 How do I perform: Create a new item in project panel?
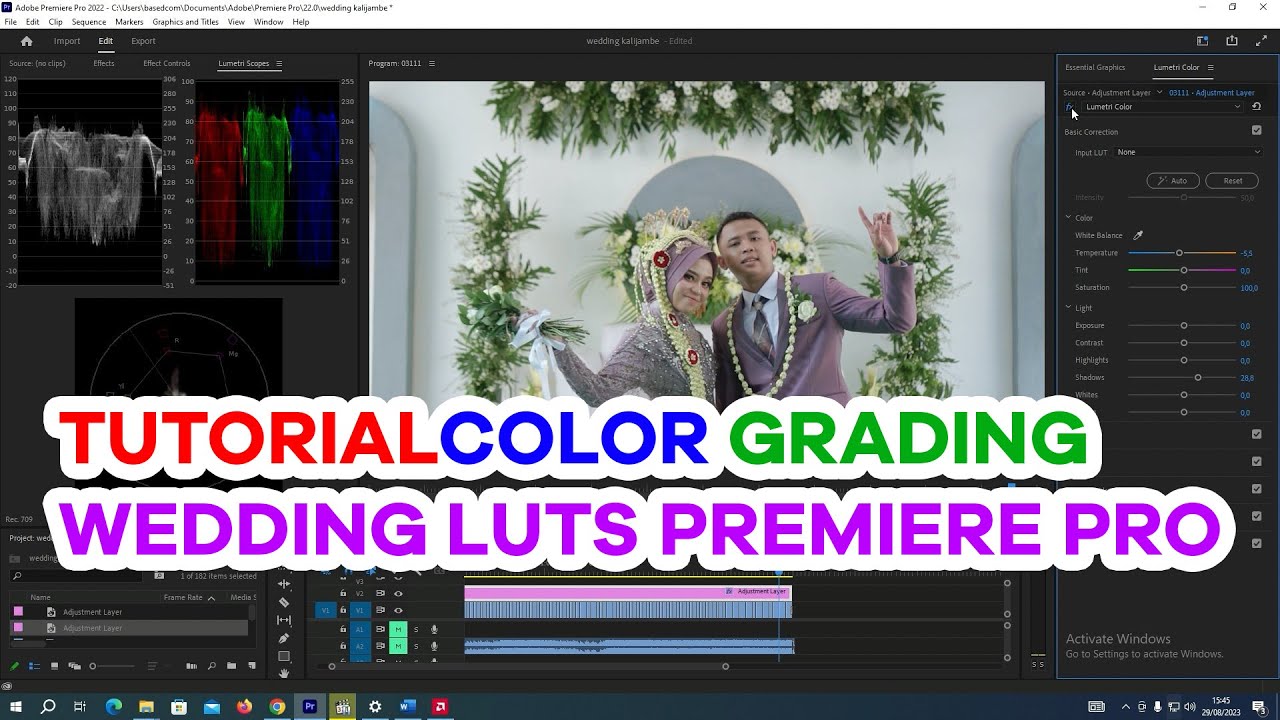(251, 666)
